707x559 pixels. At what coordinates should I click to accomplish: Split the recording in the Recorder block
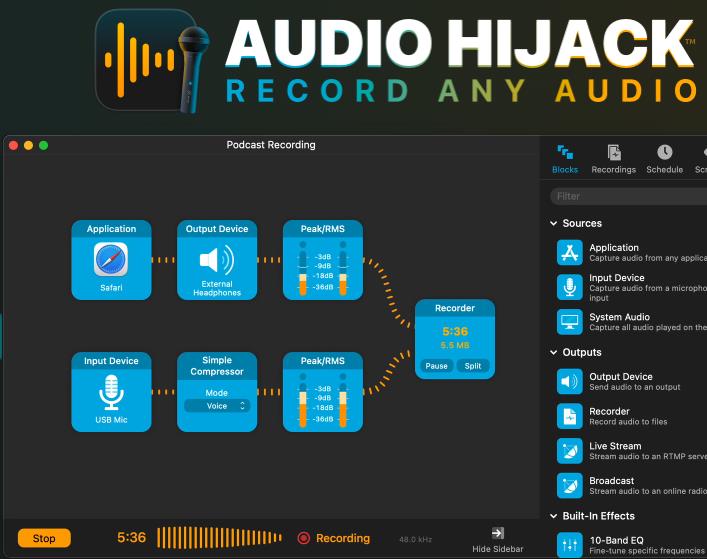(473, 366)
